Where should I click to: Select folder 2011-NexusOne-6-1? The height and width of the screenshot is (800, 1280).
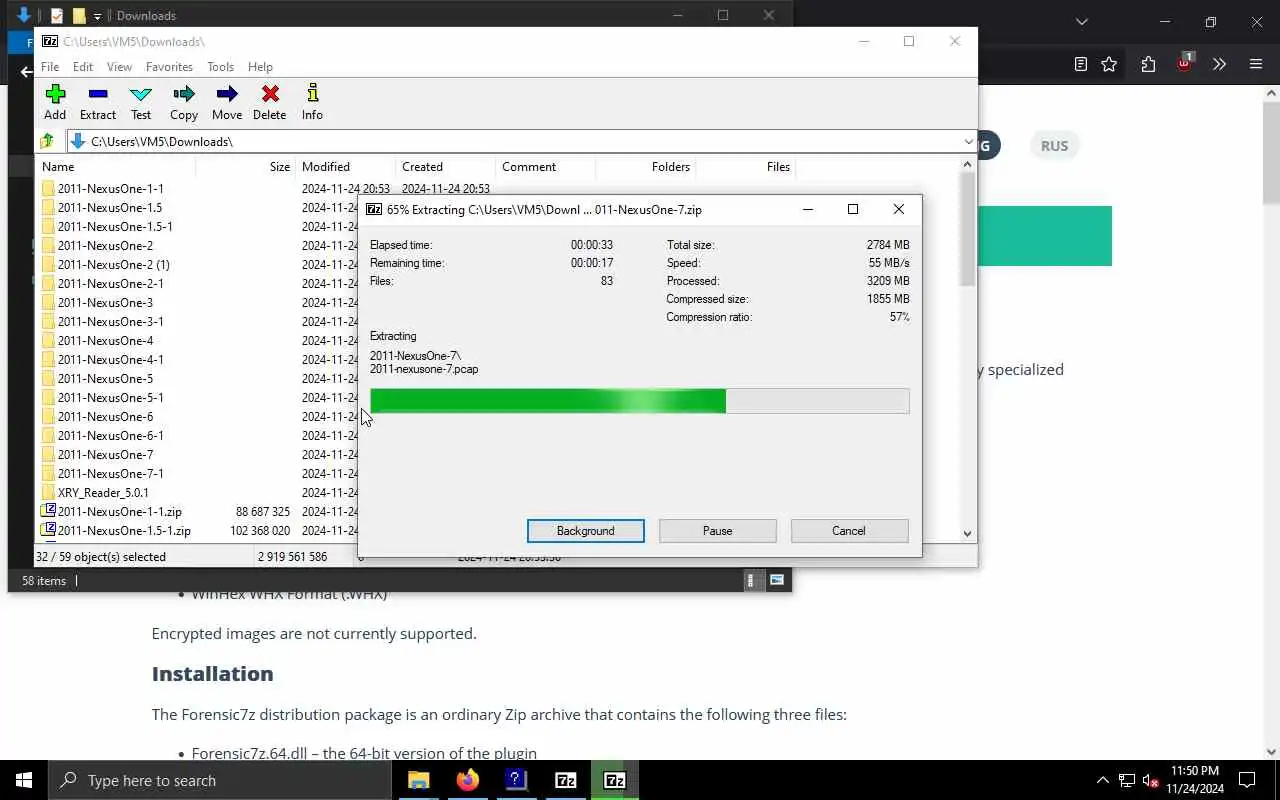pyautogui.click(x=110, y=435)
